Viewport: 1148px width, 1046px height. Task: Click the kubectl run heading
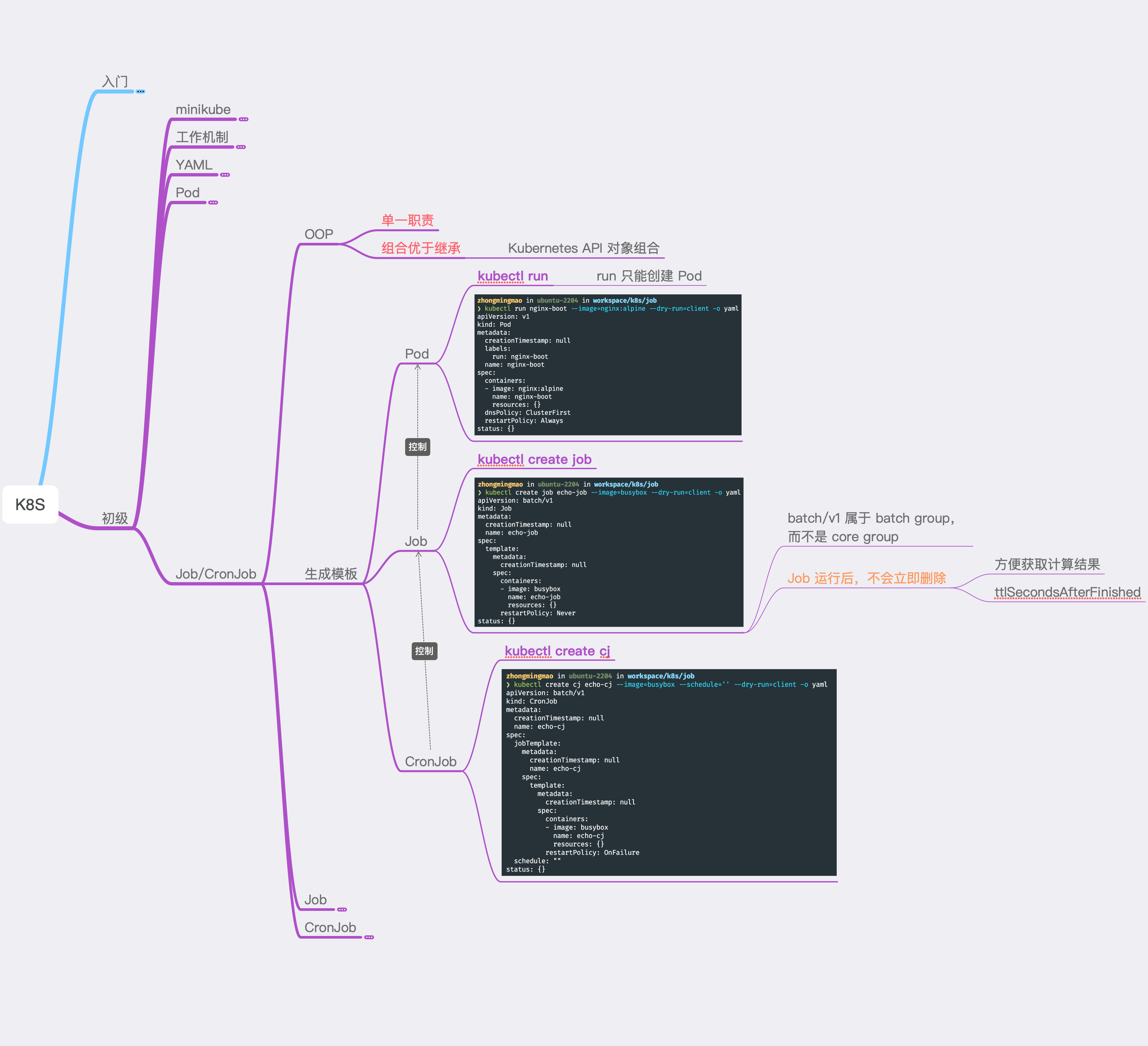pos(513,276)
